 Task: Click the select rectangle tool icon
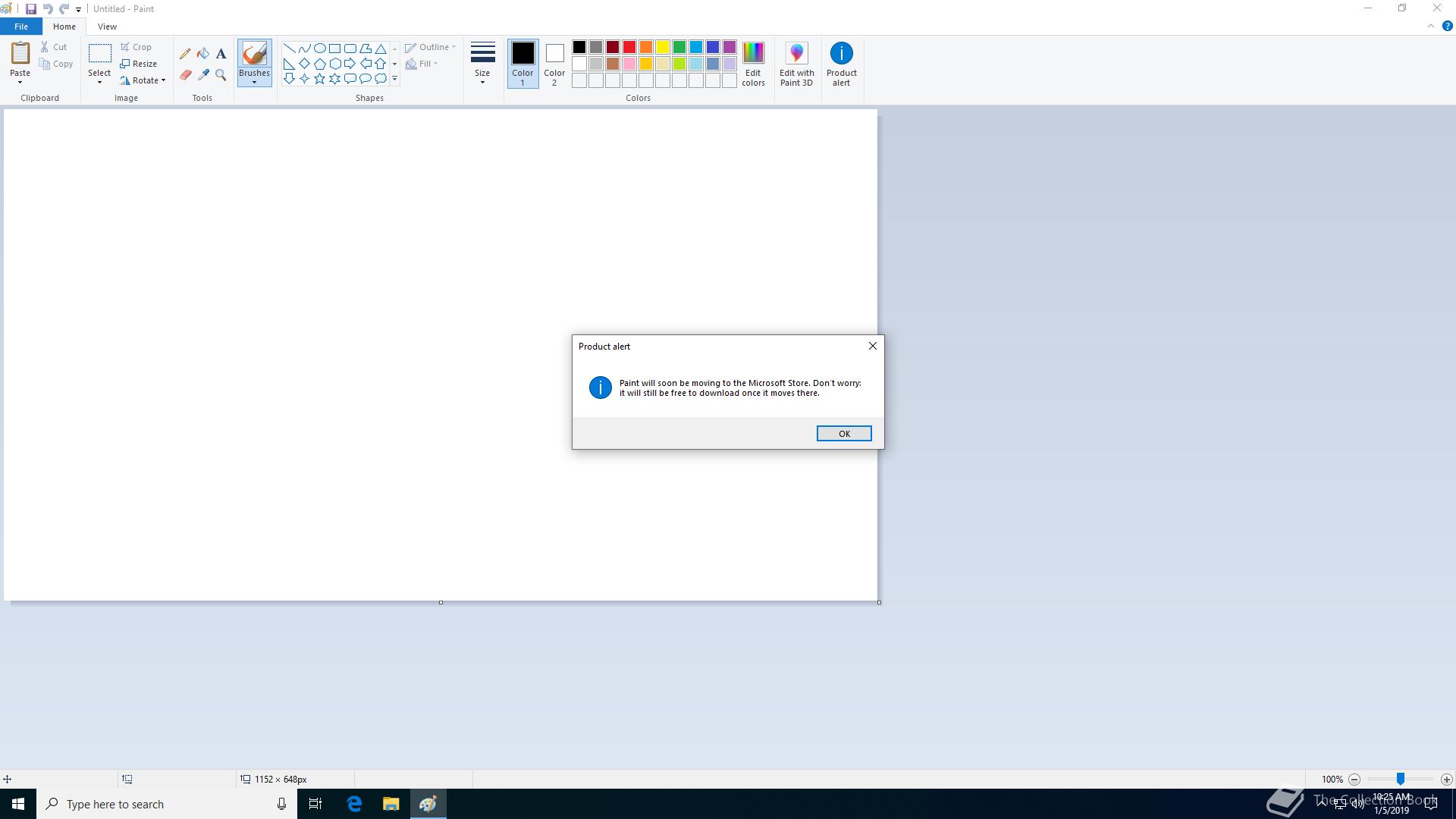coord(99,53)
